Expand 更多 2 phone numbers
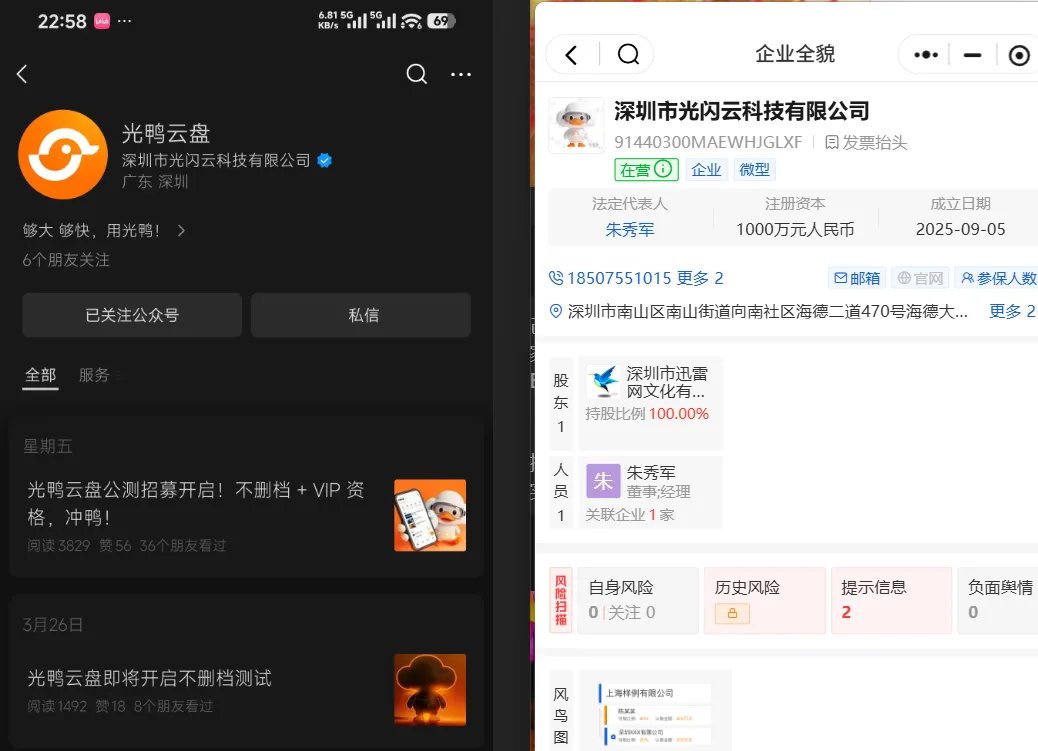This screenshot has width=1038, height=751. pyautogui.click(x=700, y=278)
